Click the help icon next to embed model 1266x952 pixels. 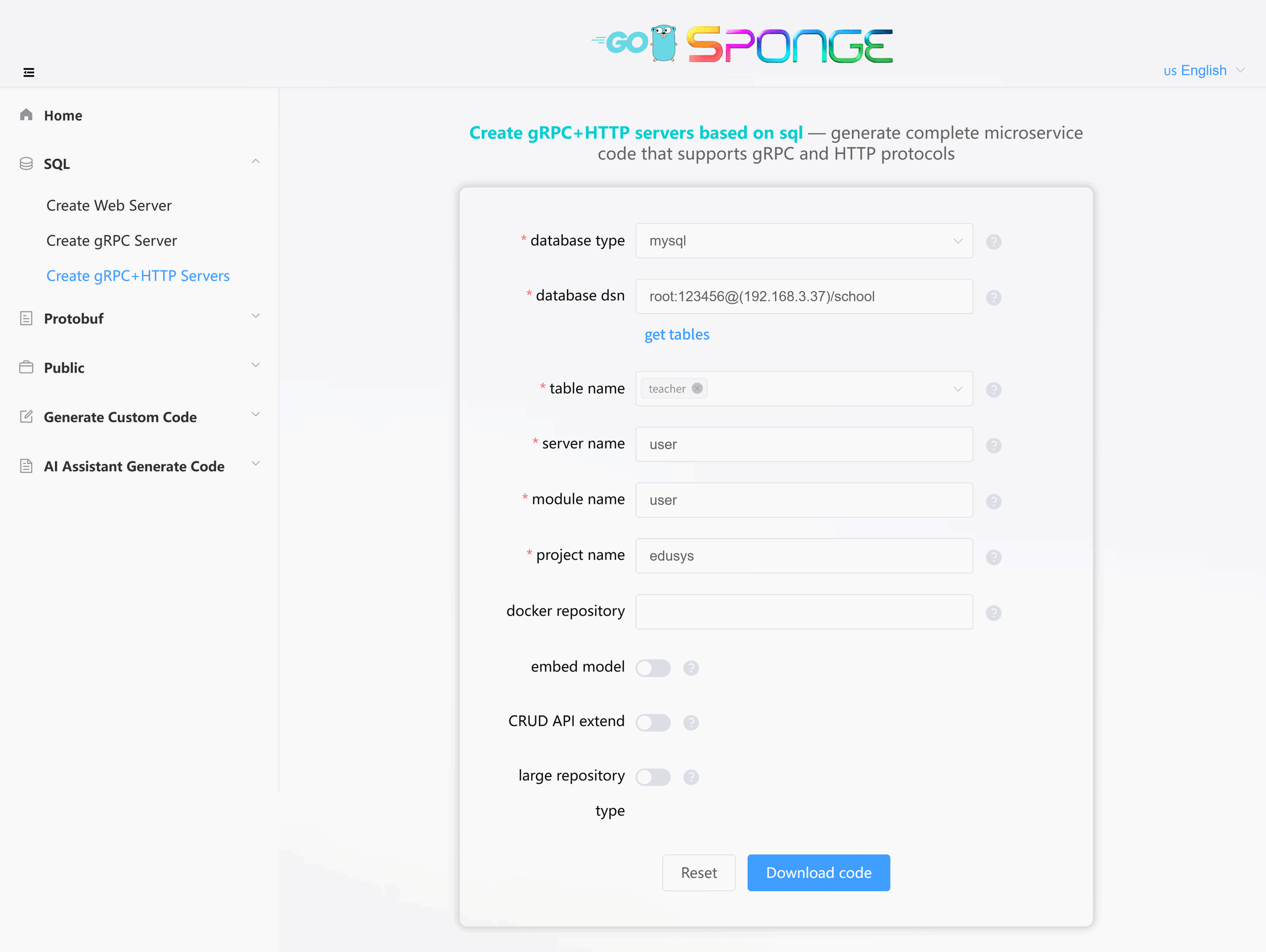pyautogui.click(x=691, y=668)
